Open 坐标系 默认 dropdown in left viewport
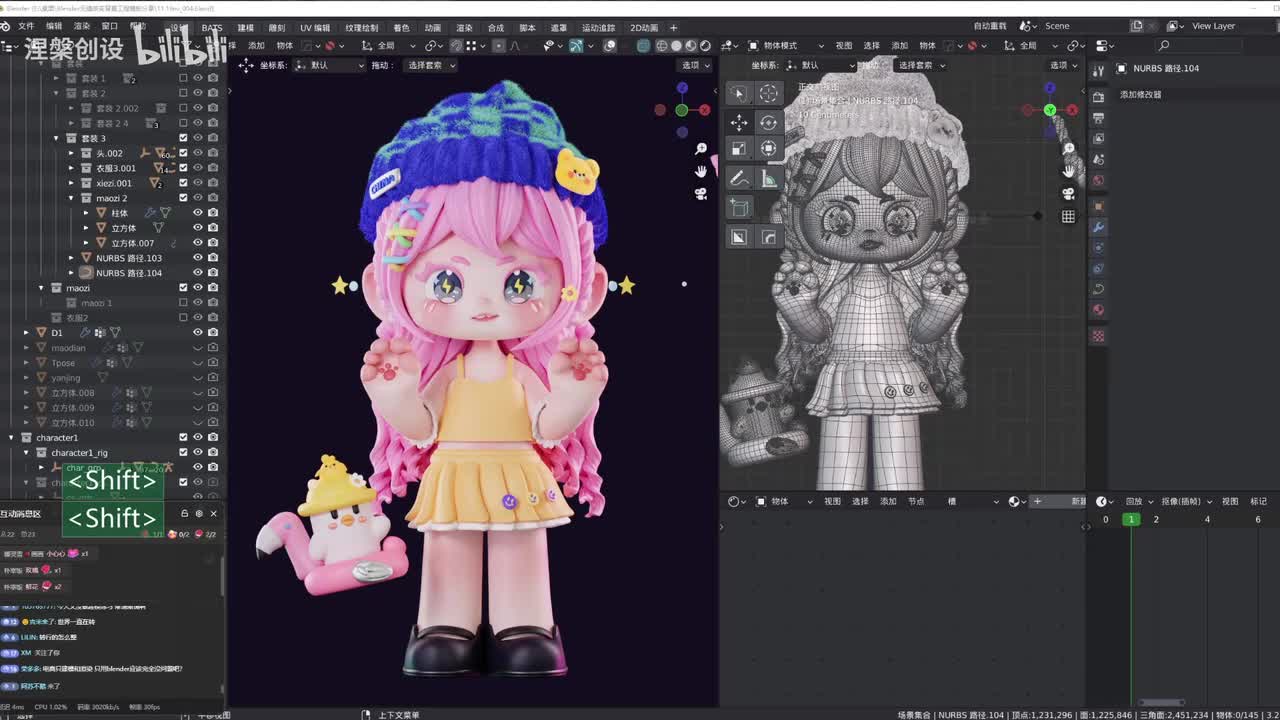The height and width of the screenshot is (720, 1280). click(x=330, y=65)
